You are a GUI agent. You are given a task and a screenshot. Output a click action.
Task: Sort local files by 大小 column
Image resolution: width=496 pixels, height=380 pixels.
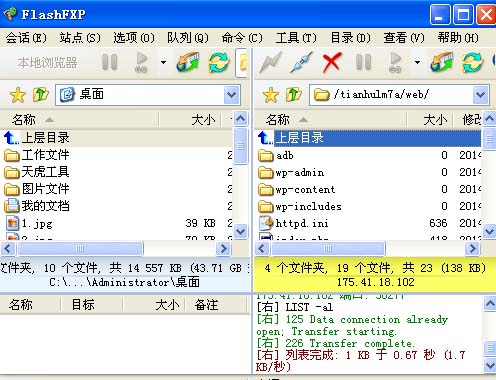(190, 120)
